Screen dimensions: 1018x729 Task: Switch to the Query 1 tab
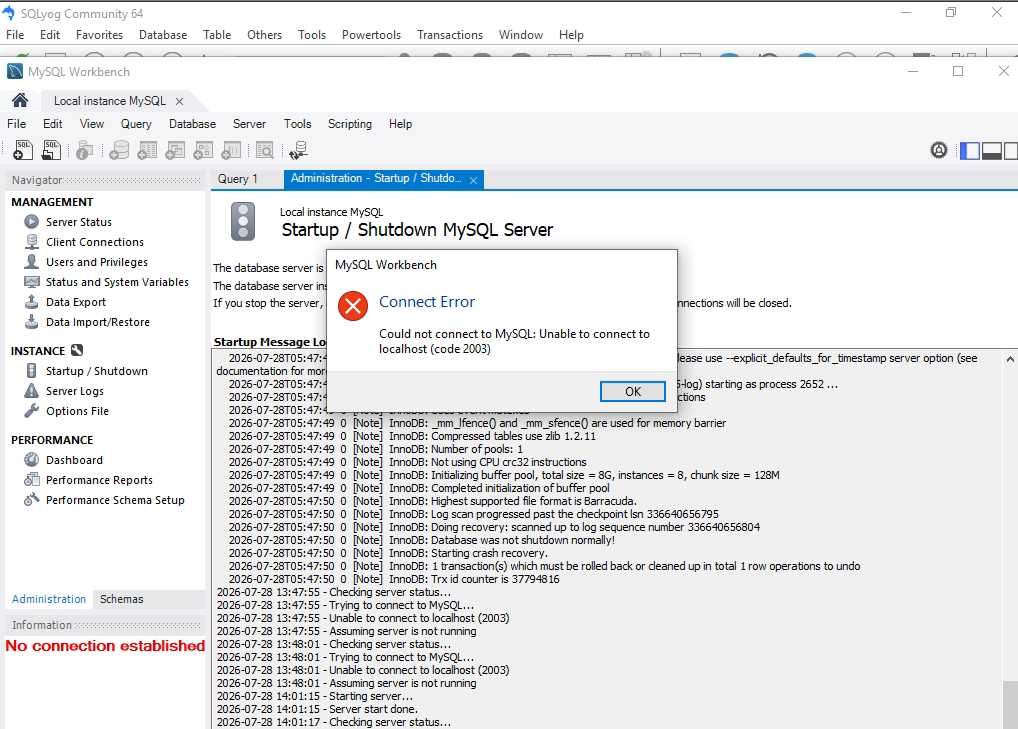click(x=238, y=179)
